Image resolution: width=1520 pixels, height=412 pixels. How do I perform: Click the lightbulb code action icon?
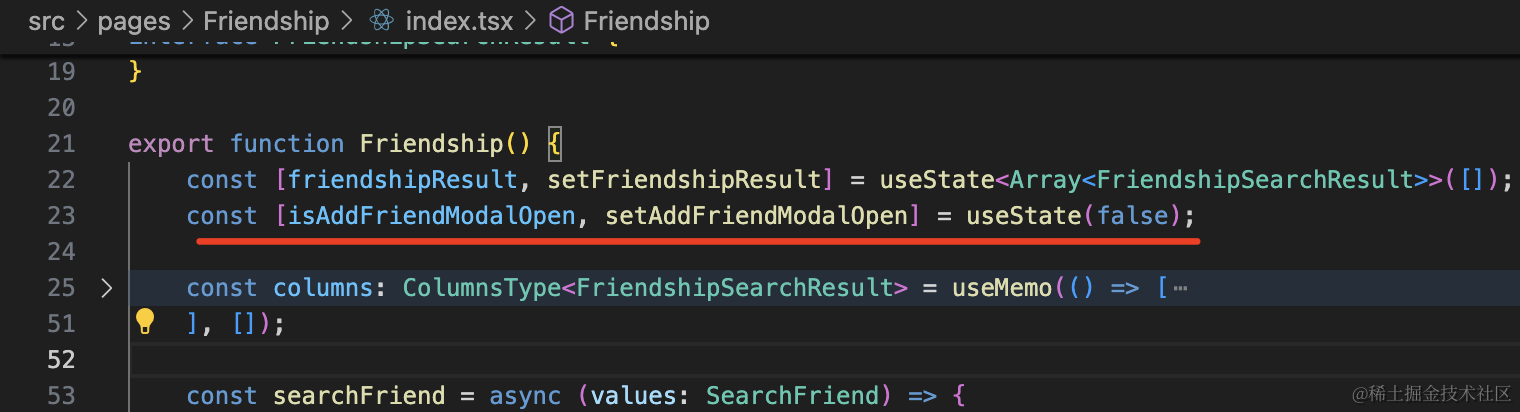point(145,321)
